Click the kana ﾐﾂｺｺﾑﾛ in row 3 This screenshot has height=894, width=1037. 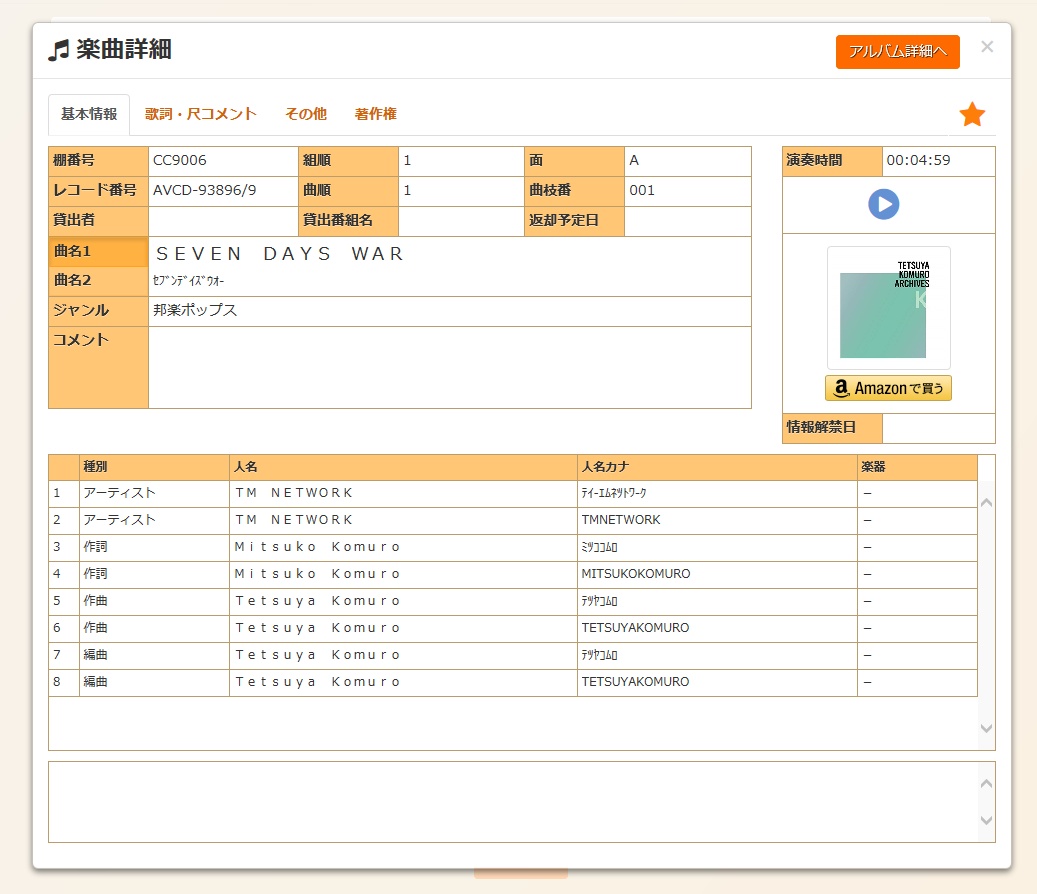[x=599, y=548]
